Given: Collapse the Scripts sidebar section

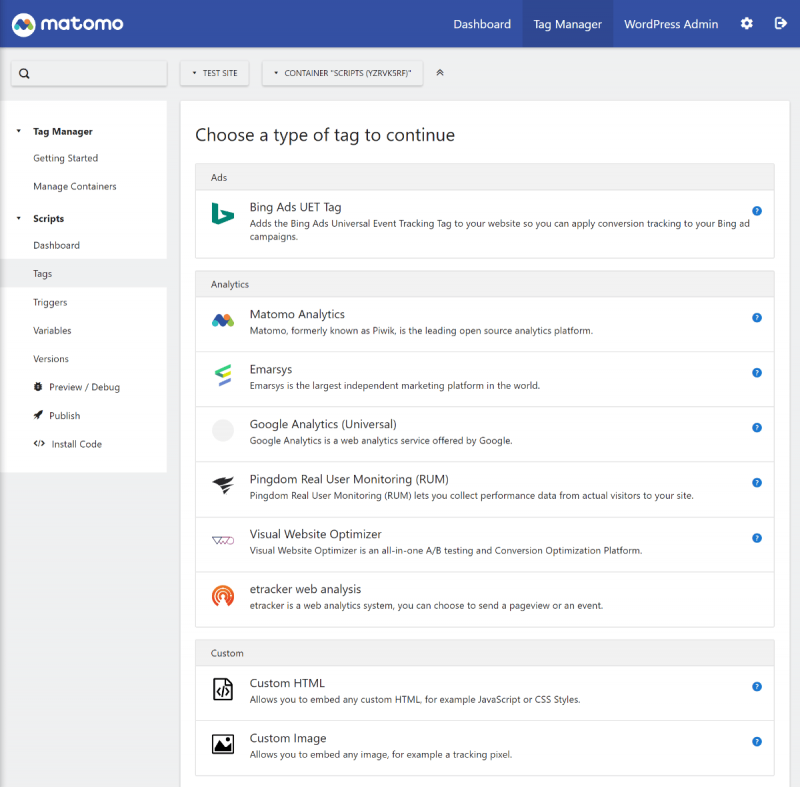Looking at the screenshot, I should [x=19, y=218].
